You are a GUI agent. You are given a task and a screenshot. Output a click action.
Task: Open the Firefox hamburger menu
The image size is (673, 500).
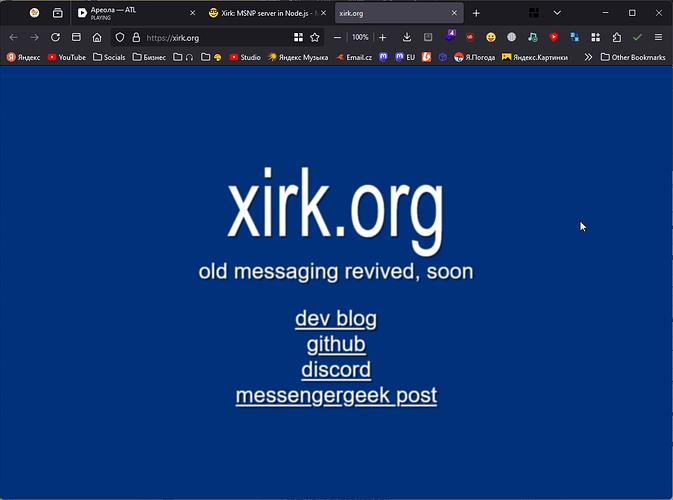point(658,38)
